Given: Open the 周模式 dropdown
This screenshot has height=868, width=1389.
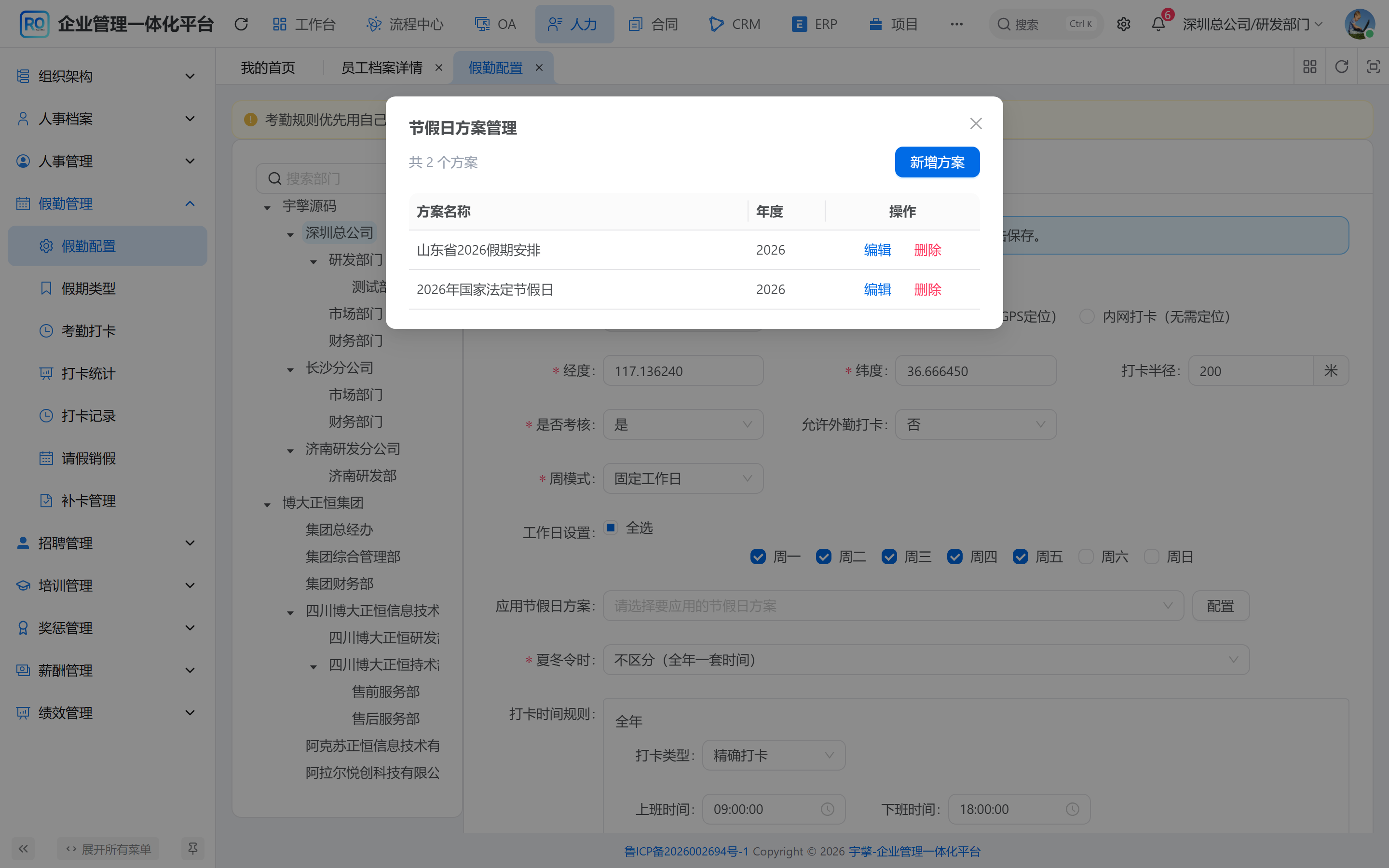Looking at the screenshot, I should click(x=683, y=478).
